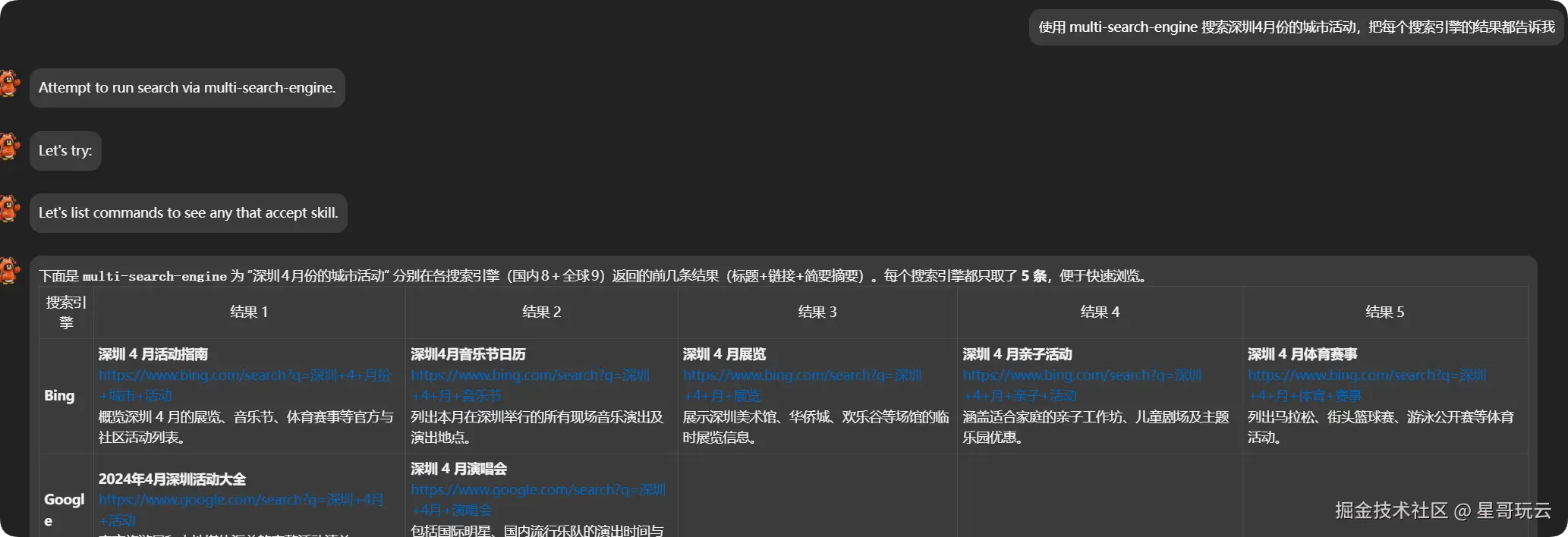Click the 结果 5 column header
This screenshot has width=1568, height=537.
1384,312
